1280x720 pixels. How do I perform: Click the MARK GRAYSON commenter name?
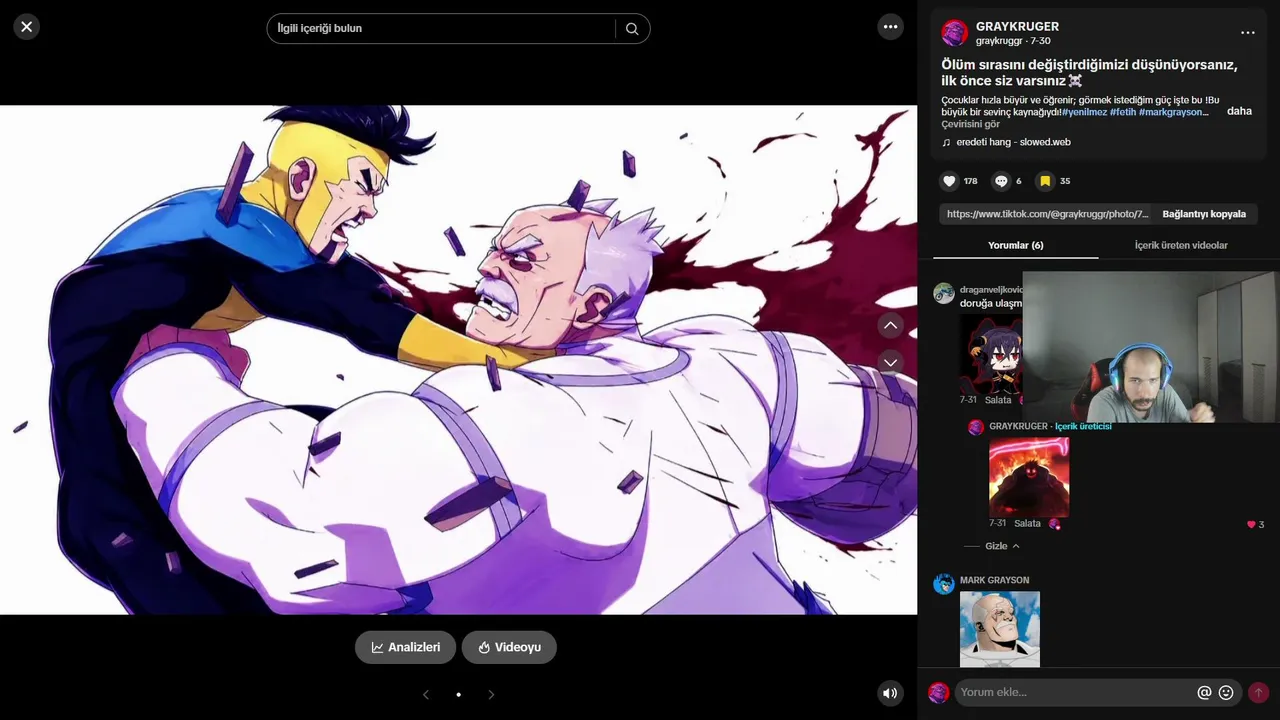pos(994,580)
